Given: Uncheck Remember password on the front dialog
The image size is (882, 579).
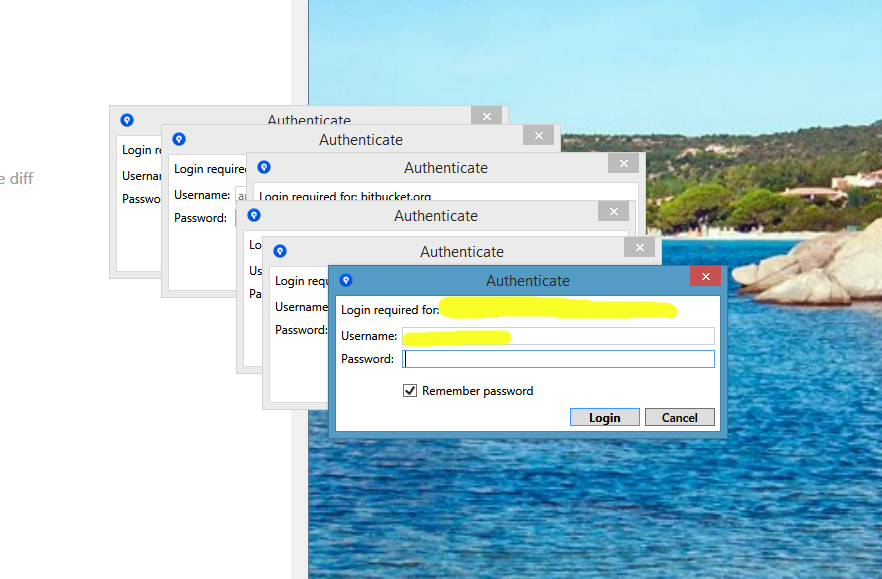Looking at the screenshot, I should tap(410, 390).
